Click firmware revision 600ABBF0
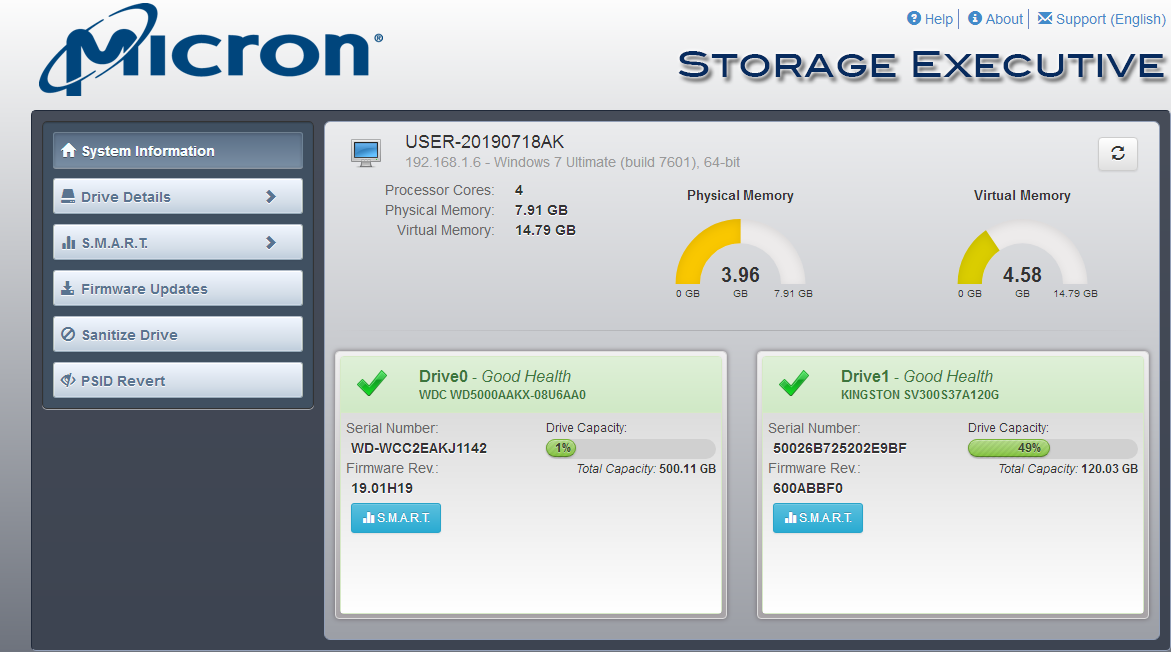Screen dimensions: 1171x652 coord(808,488)
